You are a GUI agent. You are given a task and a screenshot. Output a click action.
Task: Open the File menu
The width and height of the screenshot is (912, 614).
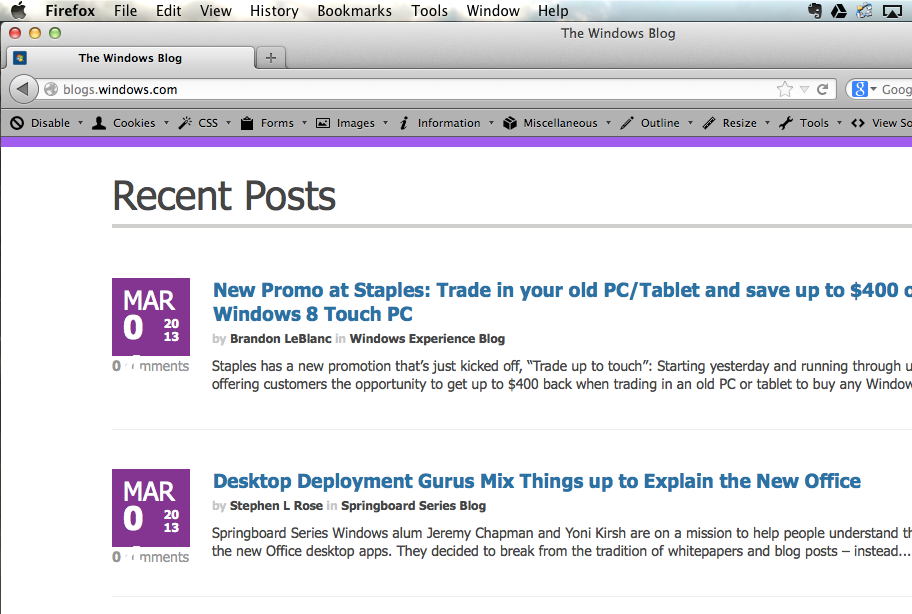pos(125,10)
